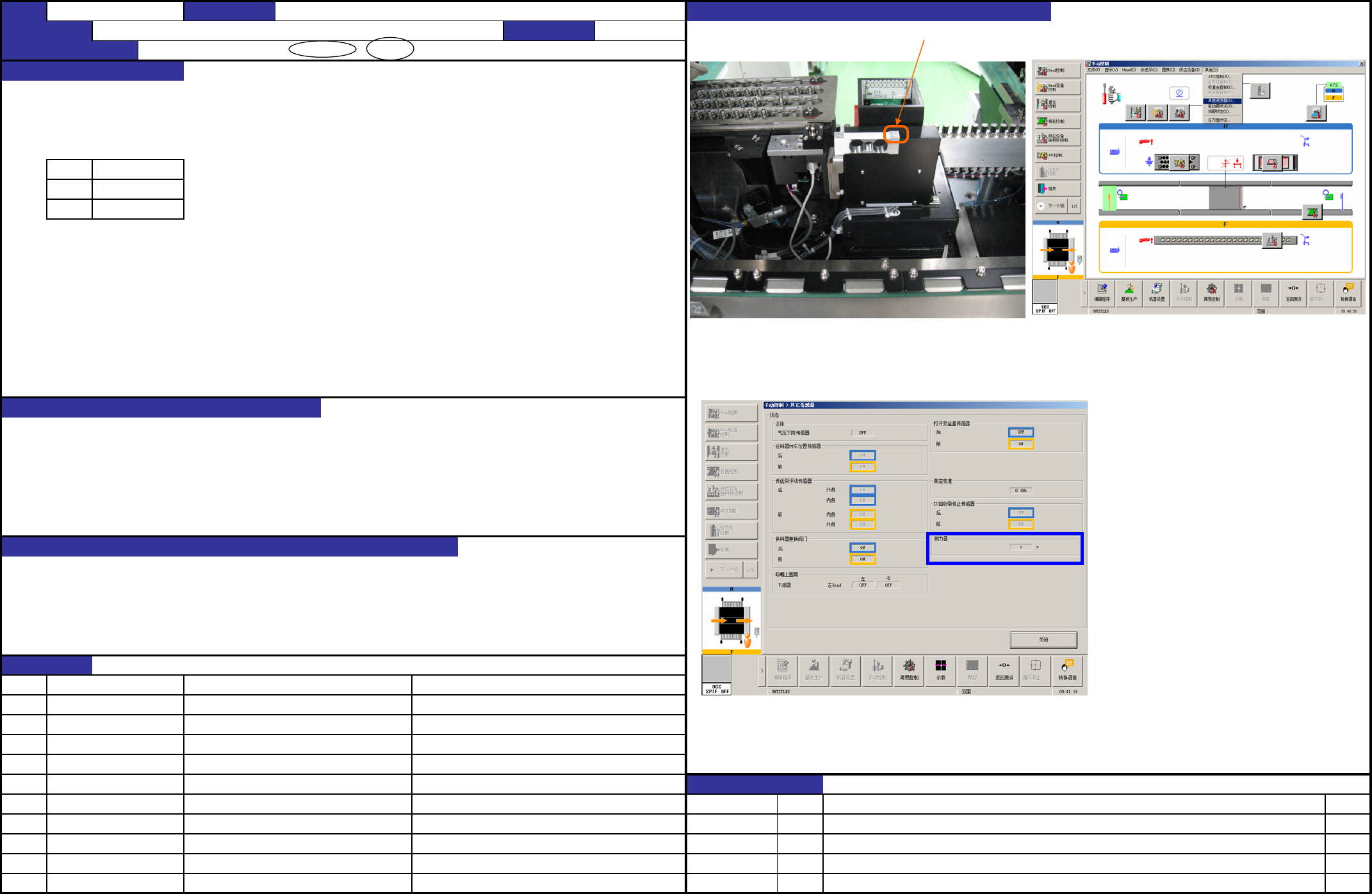1372x894 pixels.
Task: Click the 简易控制 icon in lower toolbar
Action: (909, 670)
